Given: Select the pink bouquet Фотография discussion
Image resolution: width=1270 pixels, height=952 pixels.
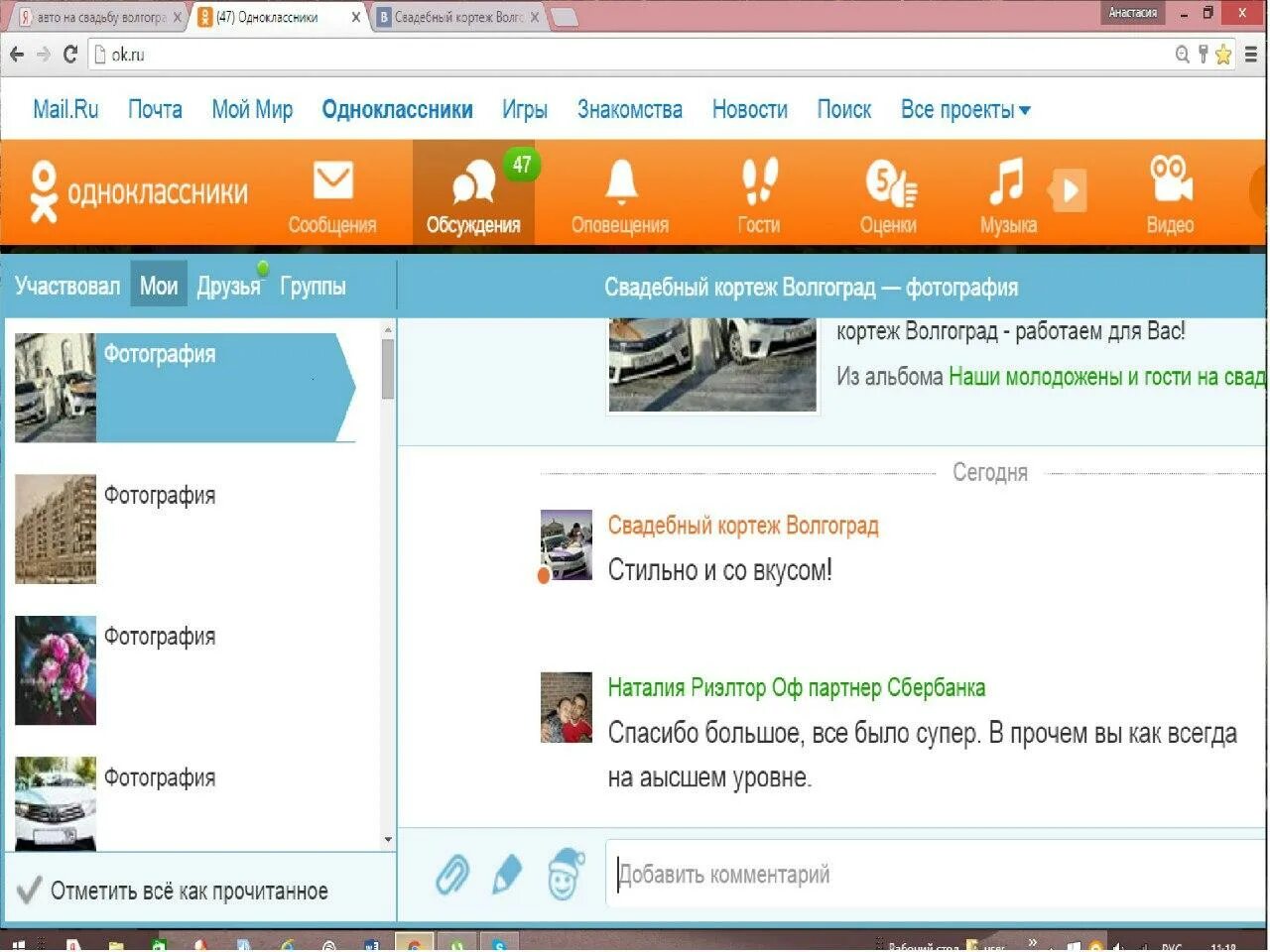Looking at the screenshot, I should click(x=185, y=670).
